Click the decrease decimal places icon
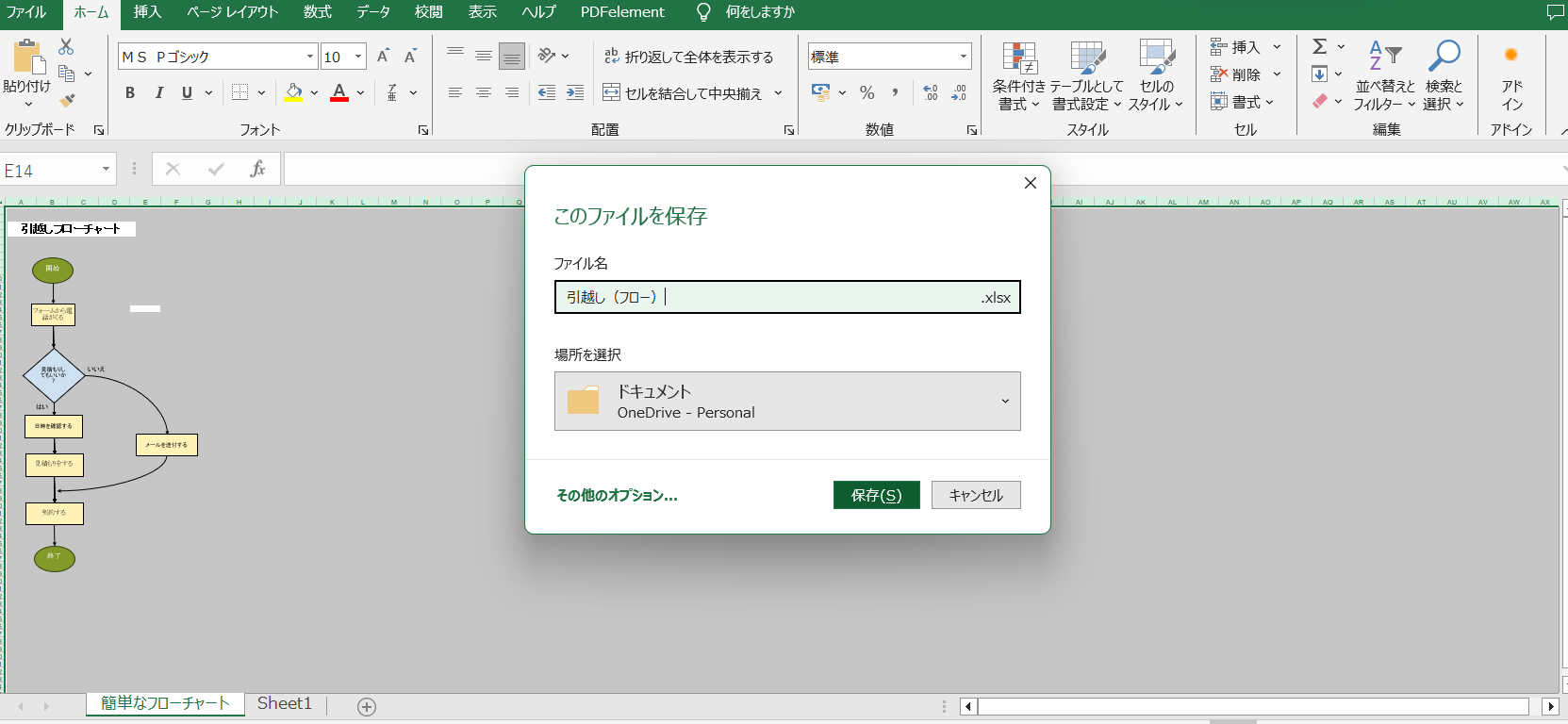Viewport: 1568px width, 724px height. tap(959, 92)
